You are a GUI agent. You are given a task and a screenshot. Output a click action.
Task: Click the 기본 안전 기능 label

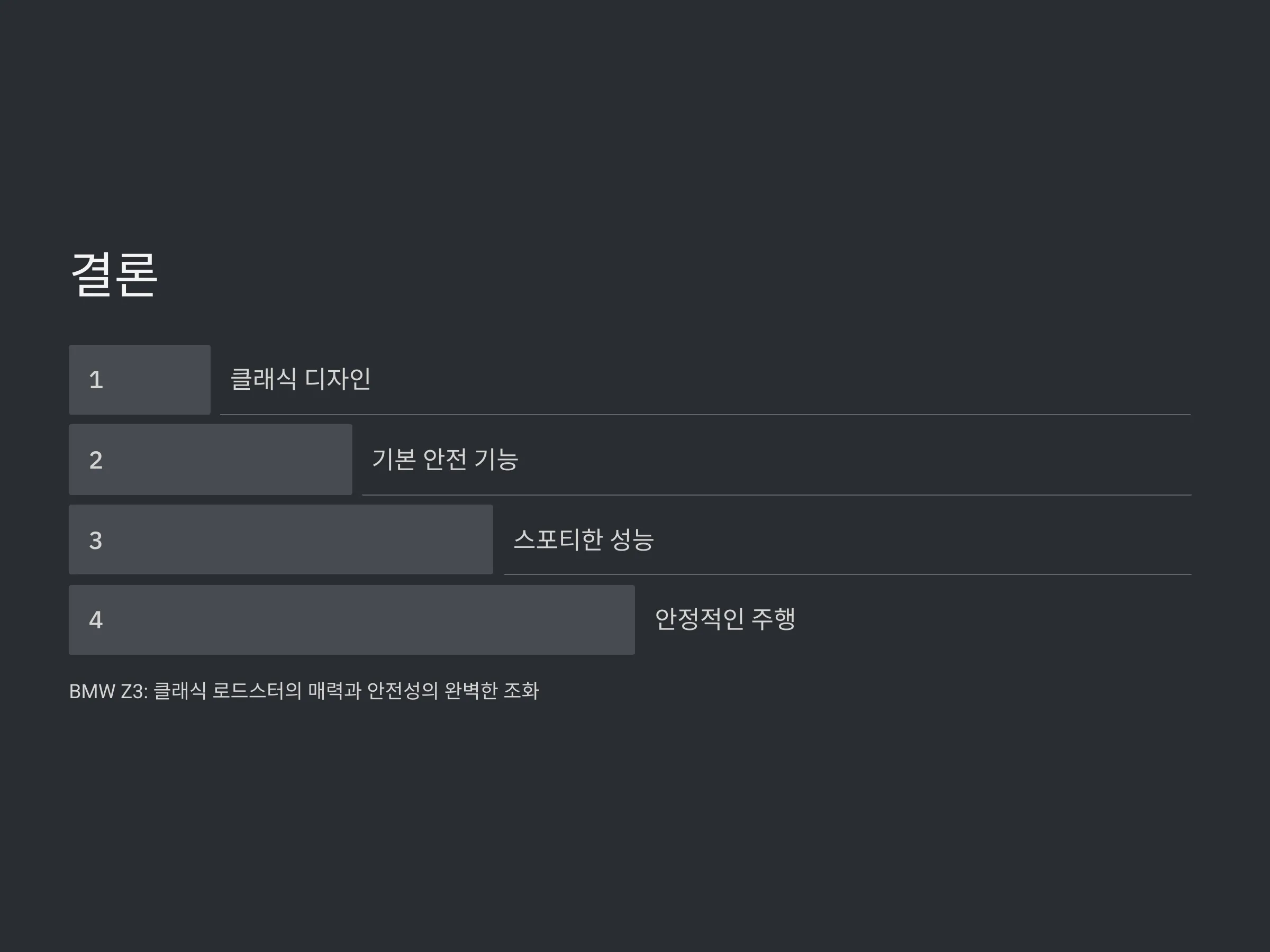[x=445, y=459]
